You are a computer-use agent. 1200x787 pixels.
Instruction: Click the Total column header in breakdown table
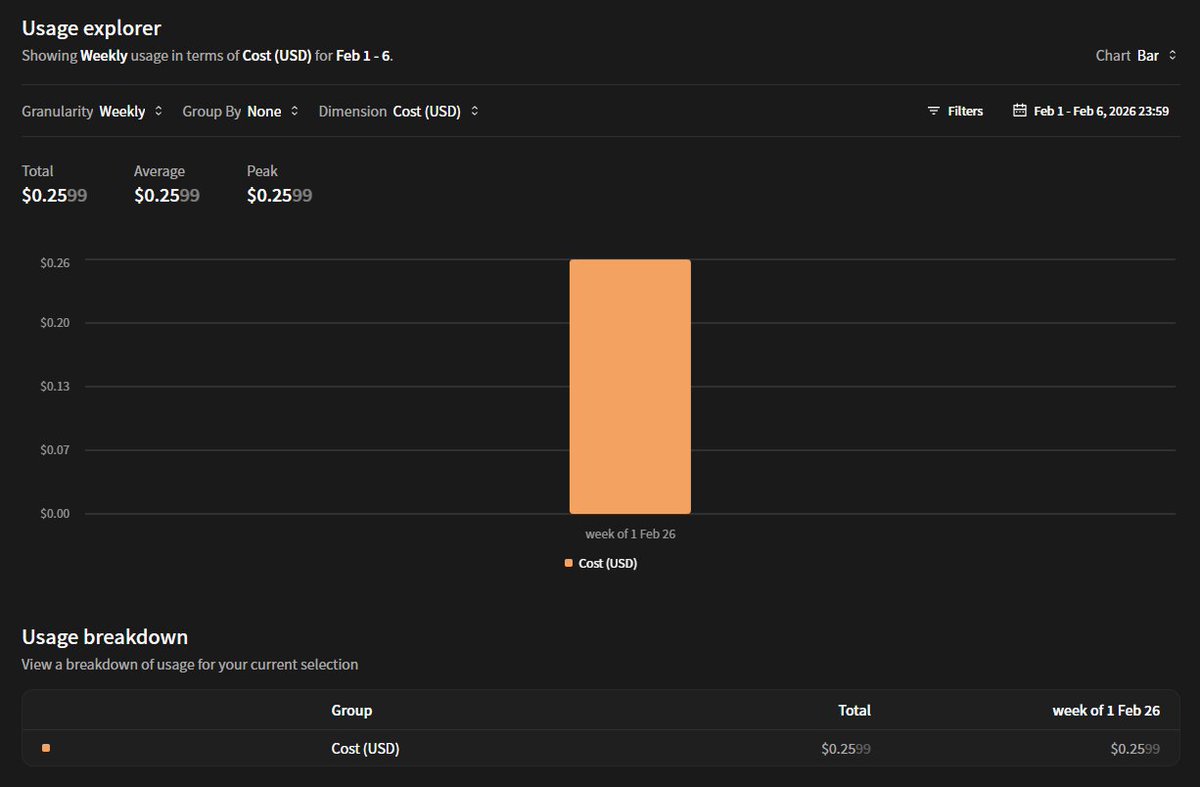854,710
